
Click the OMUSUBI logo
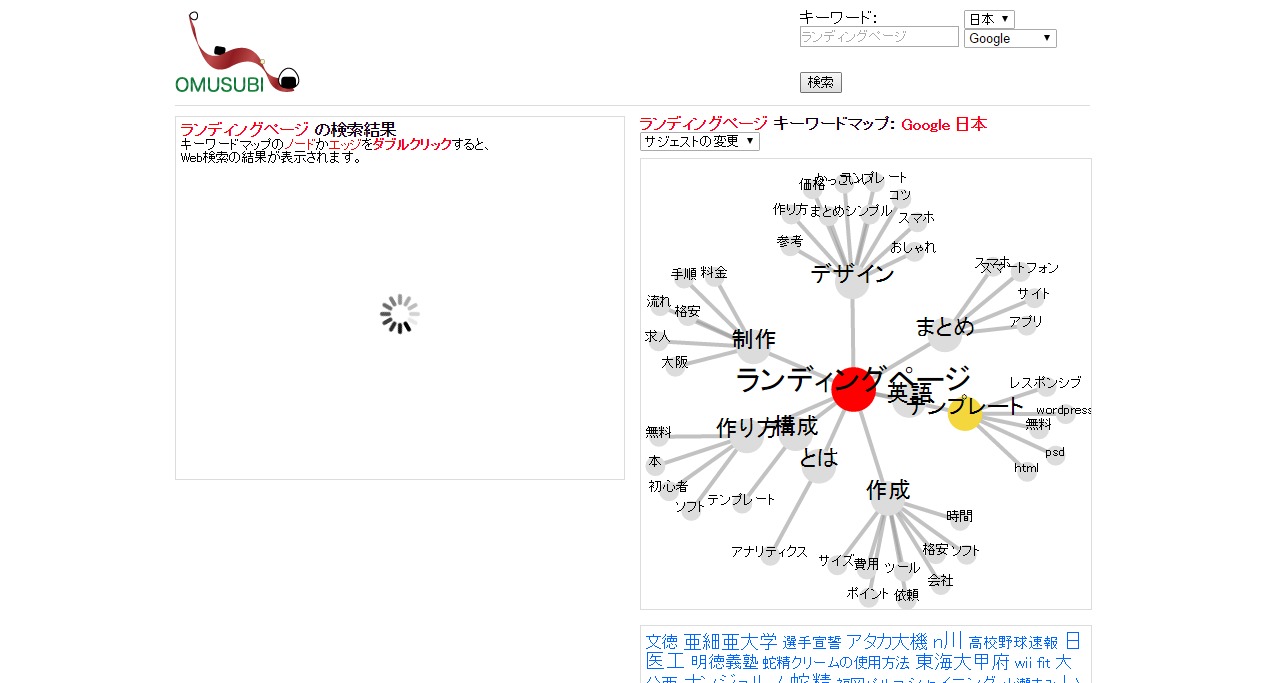[x=237, y=55]
